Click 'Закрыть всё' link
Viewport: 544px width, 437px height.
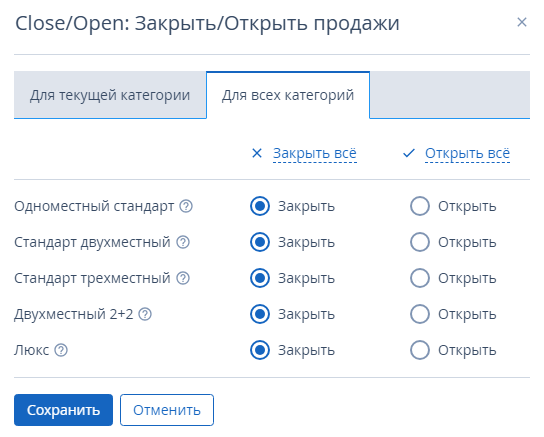click(x=315, y=153)
